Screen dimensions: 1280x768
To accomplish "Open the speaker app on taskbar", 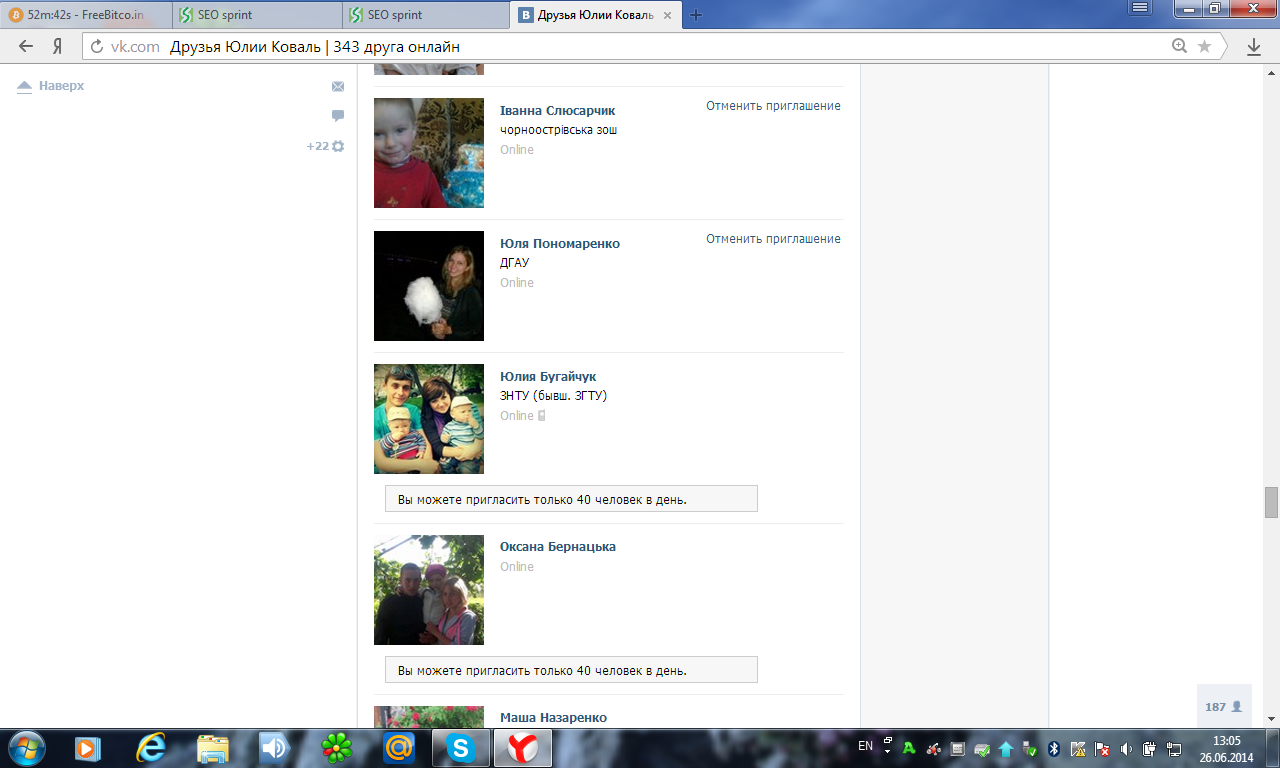I will tap(274, 748).
